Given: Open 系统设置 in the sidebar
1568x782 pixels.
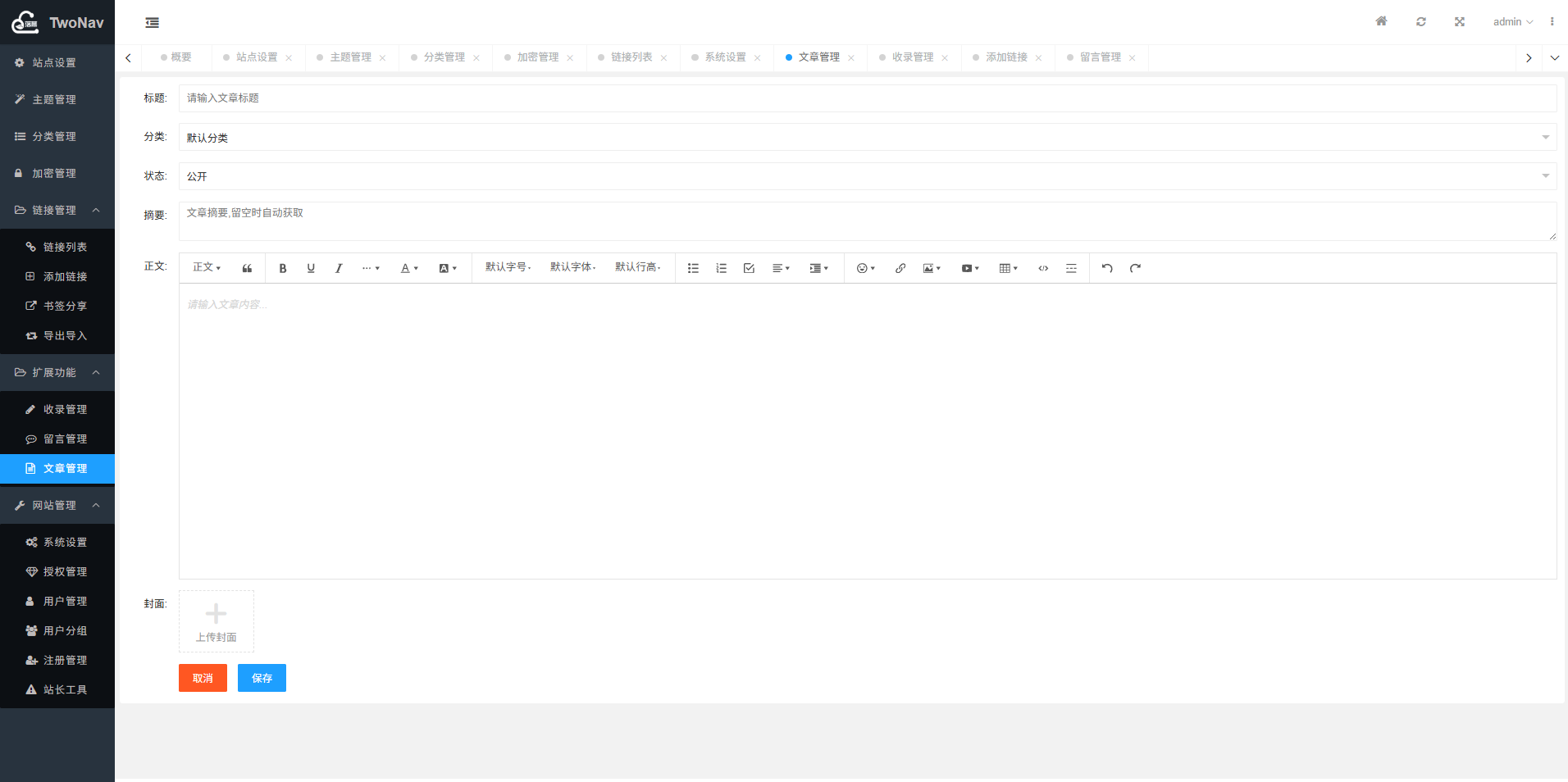Looking at the screenshot, I should 65,542.
